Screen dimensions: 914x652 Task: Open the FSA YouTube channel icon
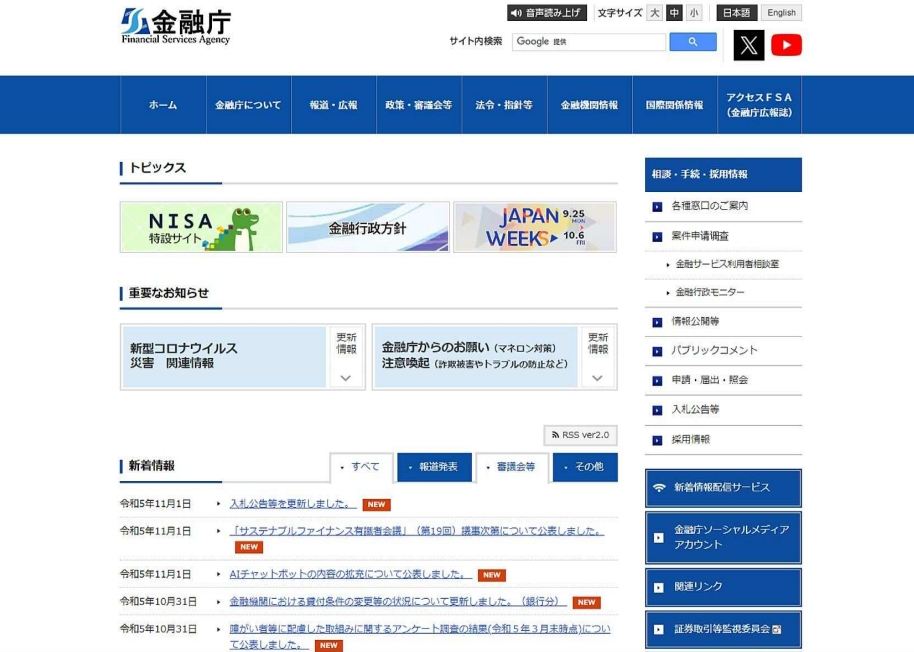tap(789, 44)
